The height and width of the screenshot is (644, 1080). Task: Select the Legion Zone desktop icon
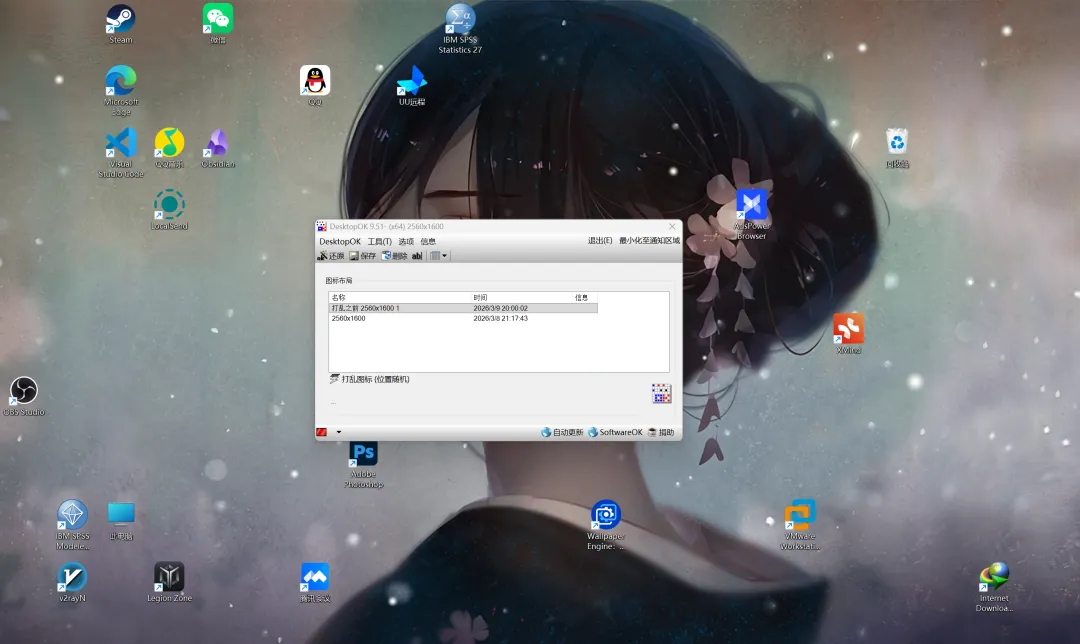tap(169, 582)
